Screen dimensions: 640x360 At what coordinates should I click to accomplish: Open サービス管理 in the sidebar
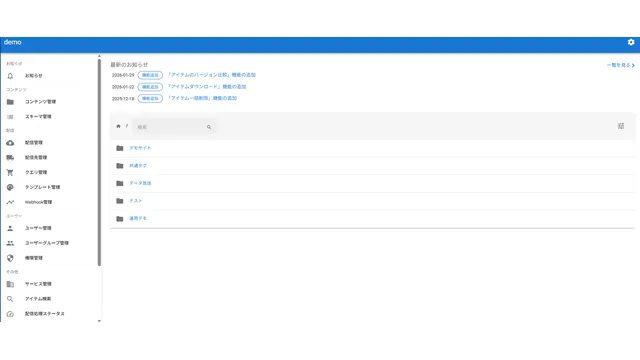pyautogui.click(x=38, y=284)
